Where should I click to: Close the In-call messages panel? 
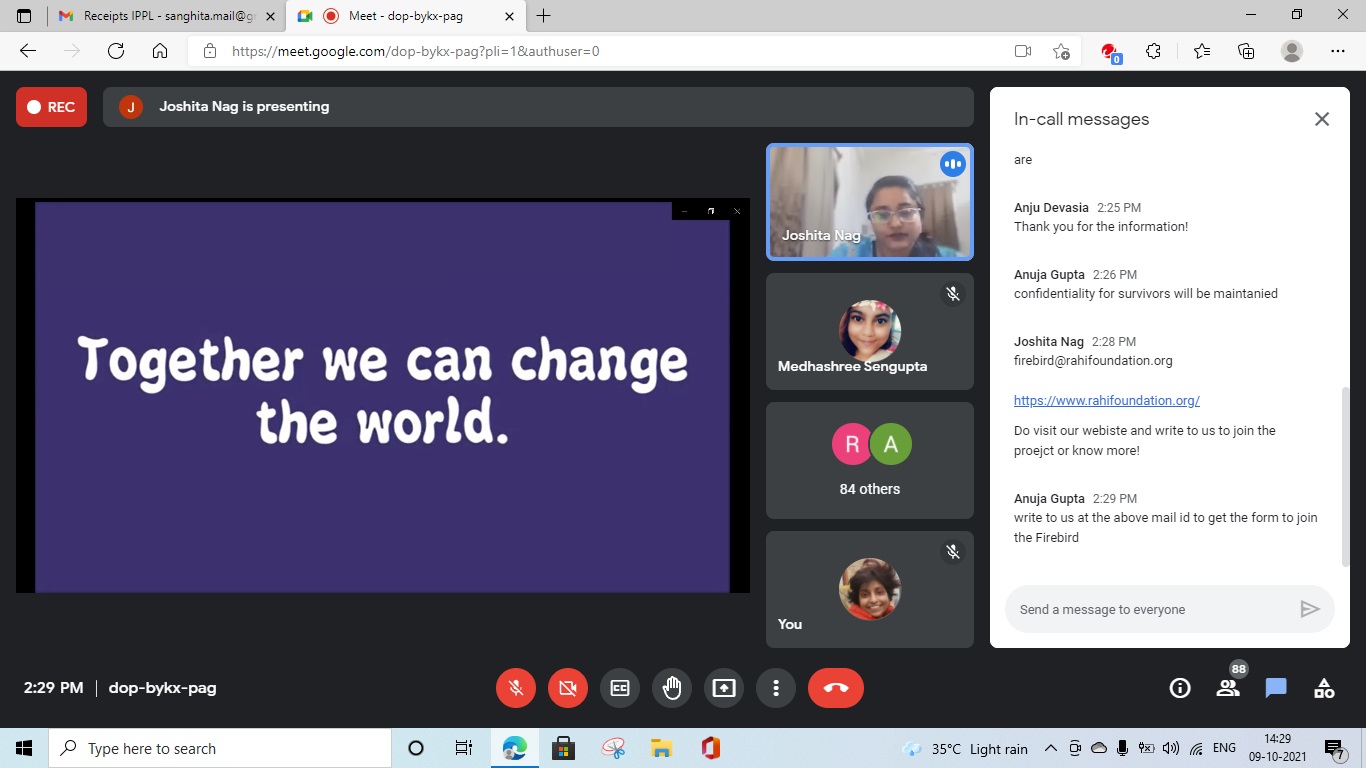(x=1322, y=119)
